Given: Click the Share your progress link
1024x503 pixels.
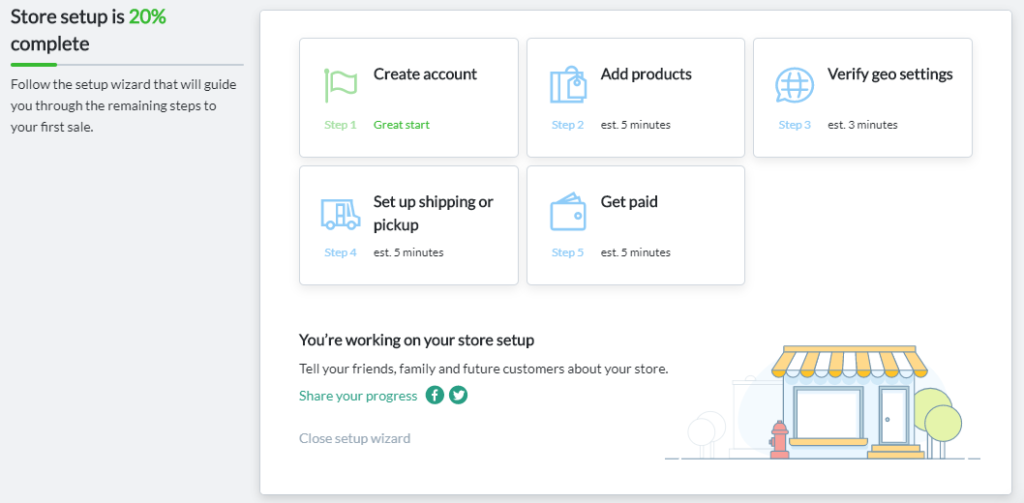Looking at the screenshot, I should (x=358, y=396).
